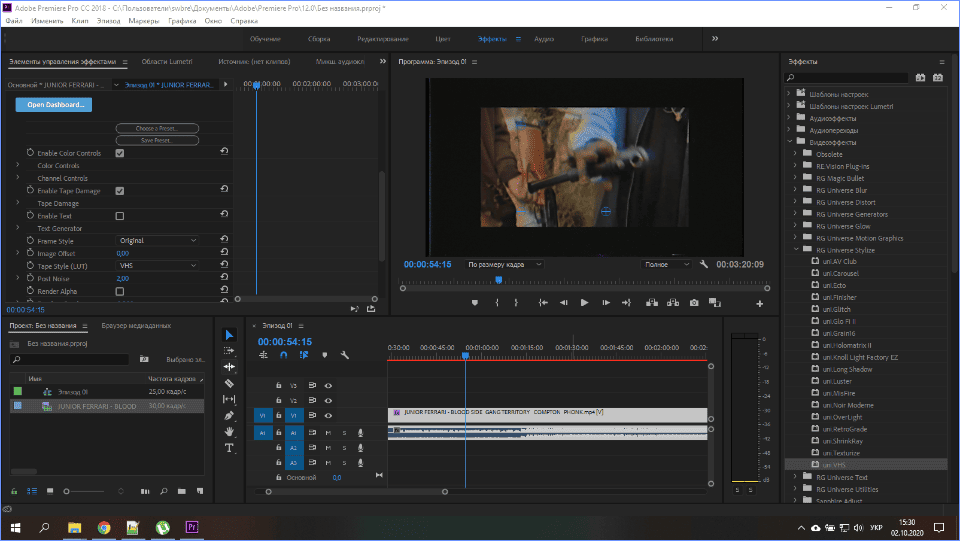Open timeline display settings wrench

click(x=345, y=355)
